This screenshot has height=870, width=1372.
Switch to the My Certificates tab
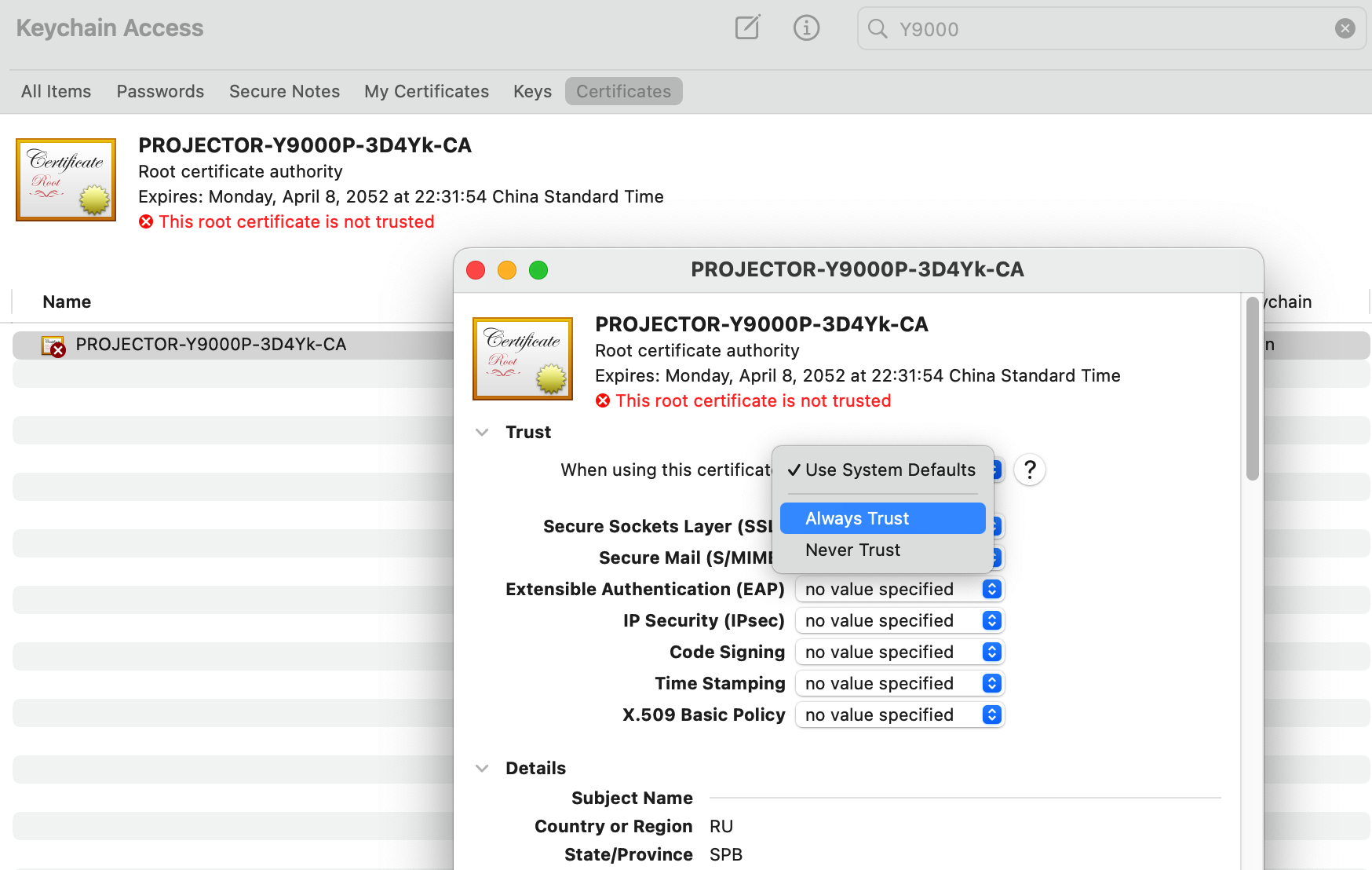coord(425,91)
